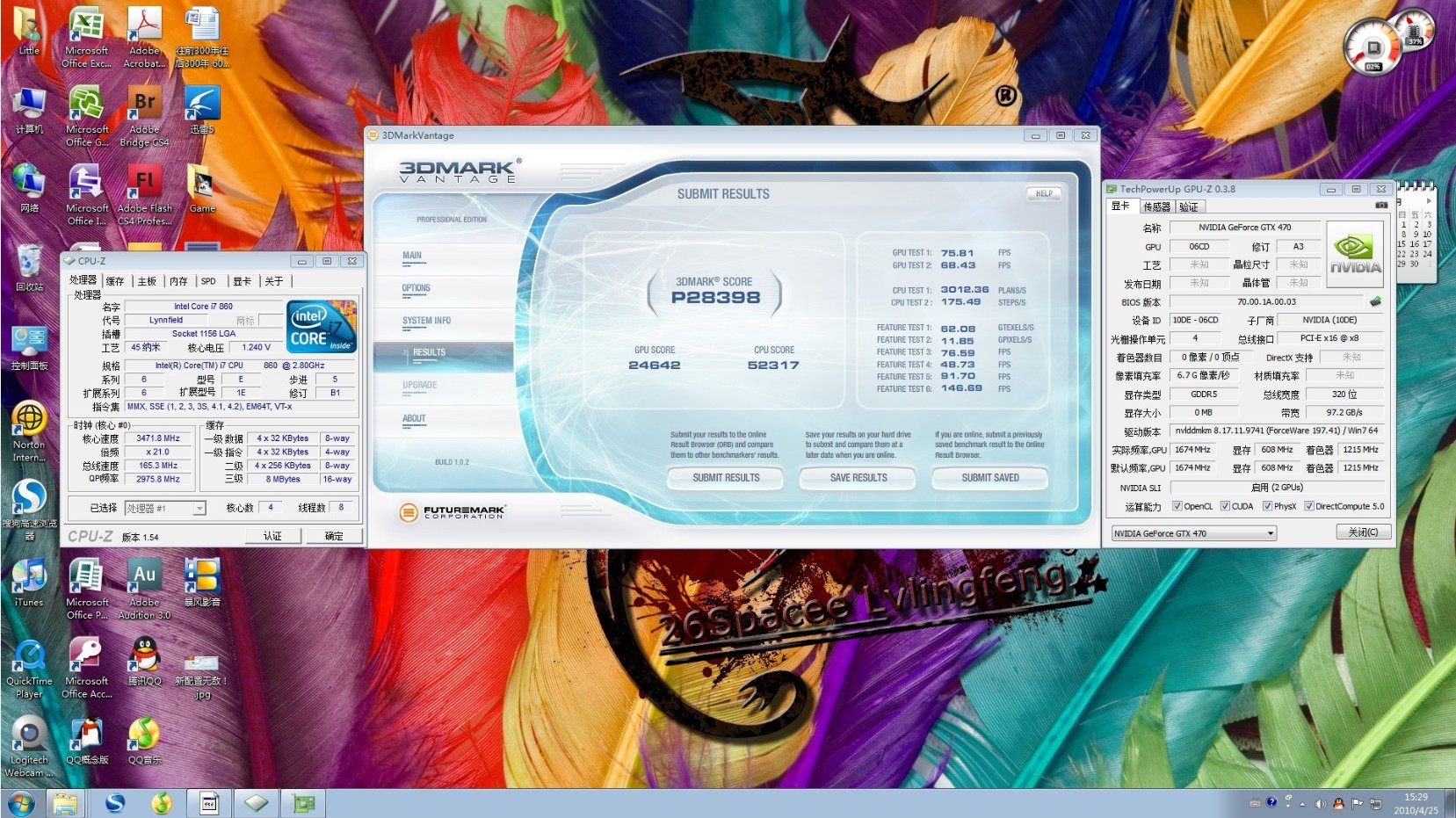Click the SUBMIT SAVED button
Viewport: 1456px width, 818px height.
point(990,478)
